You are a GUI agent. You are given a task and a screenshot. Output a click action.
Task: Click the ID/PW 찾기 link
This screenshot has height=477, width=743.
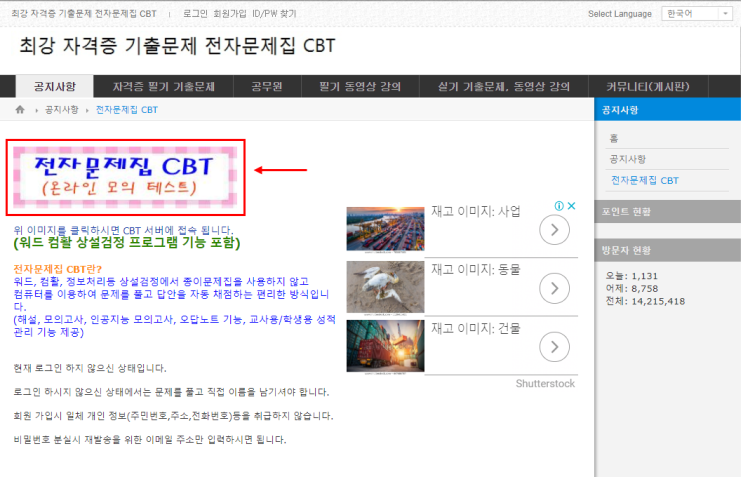pyautogui.click(x=274, y=14)
